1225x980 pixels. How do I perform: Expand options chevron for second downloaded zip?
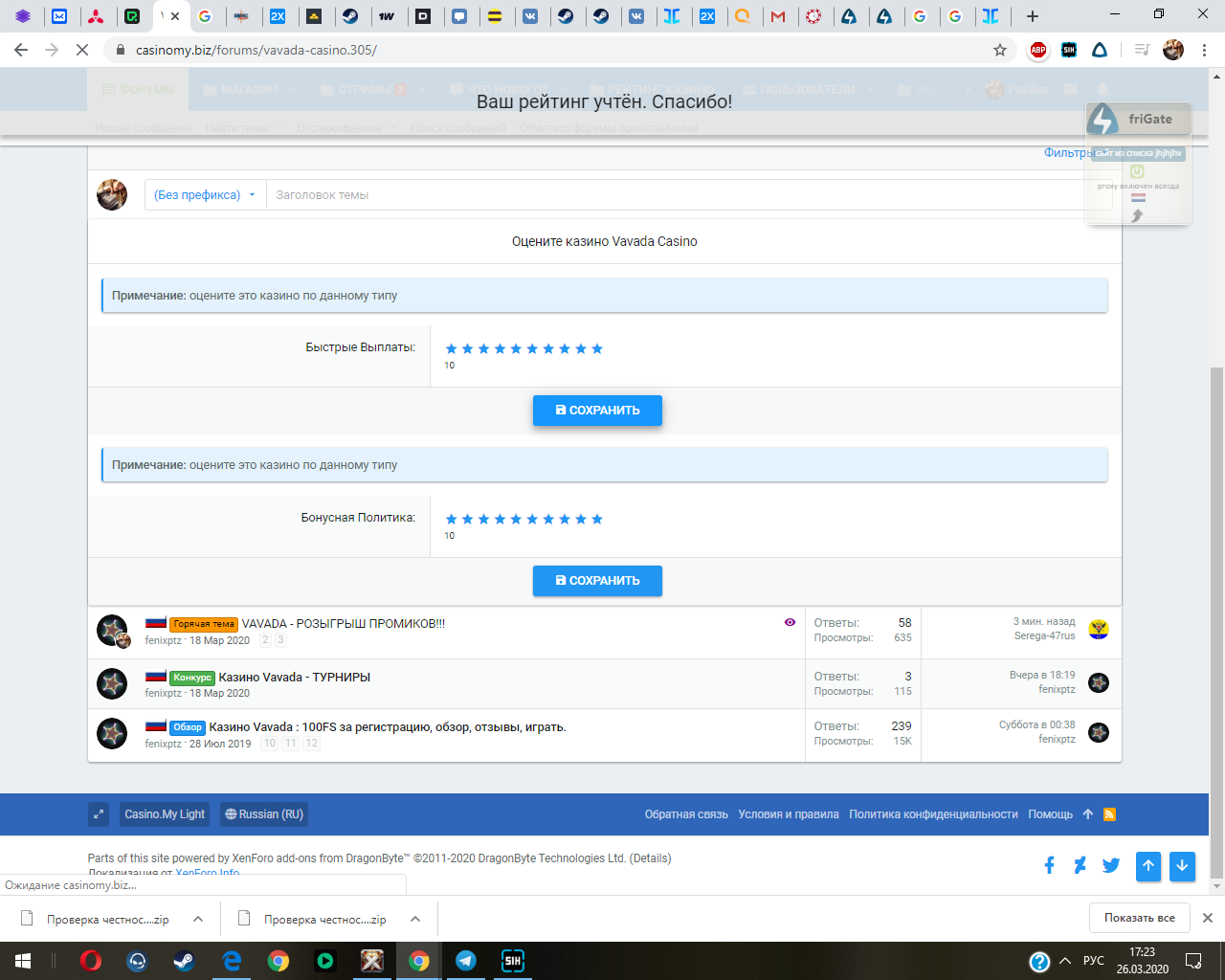(x=415, y=919)
